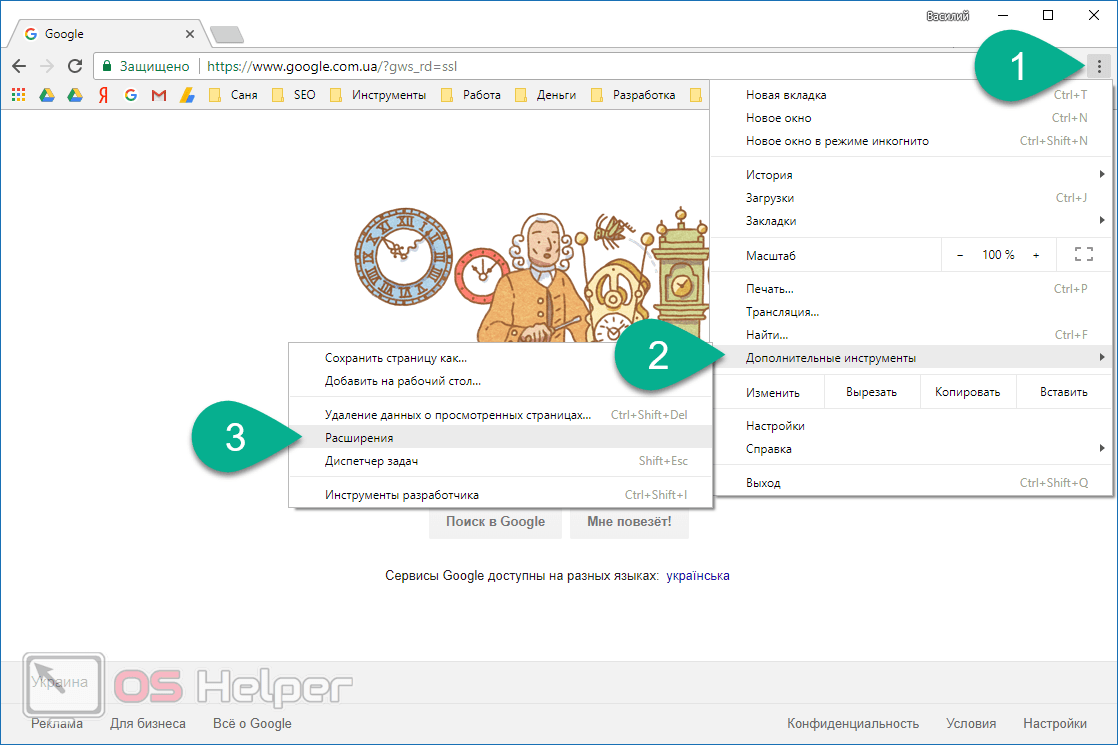The height and width of the screenshot is (745, 1118).
Task: Open the apps grid shortcut in bookmarks bar
Action: (19, 95)
